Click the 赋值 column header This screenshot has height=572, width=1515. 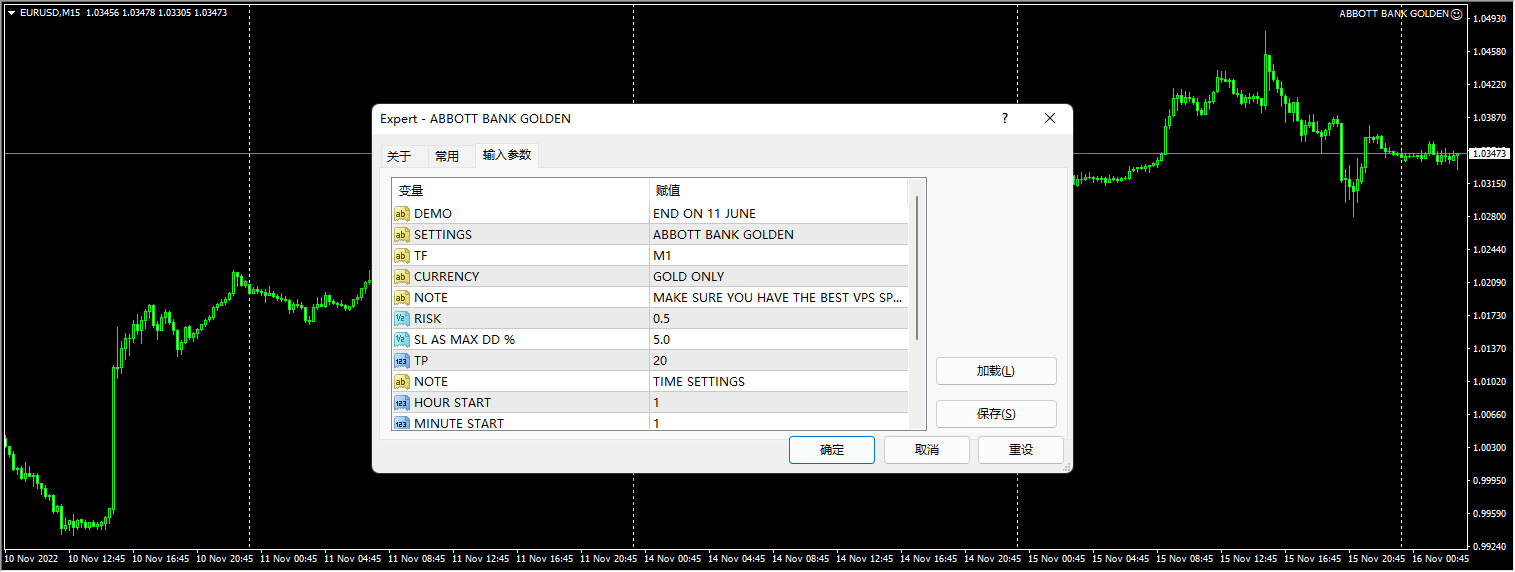coord(778,190)
